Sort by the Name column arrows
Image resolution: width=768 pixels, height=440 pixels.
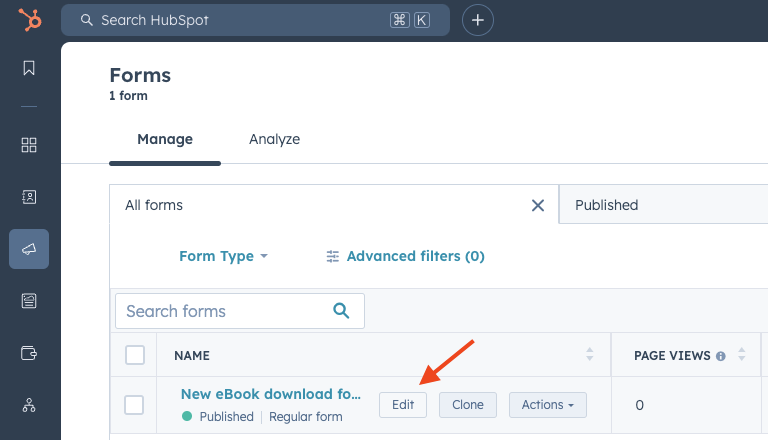click(590, 354)
